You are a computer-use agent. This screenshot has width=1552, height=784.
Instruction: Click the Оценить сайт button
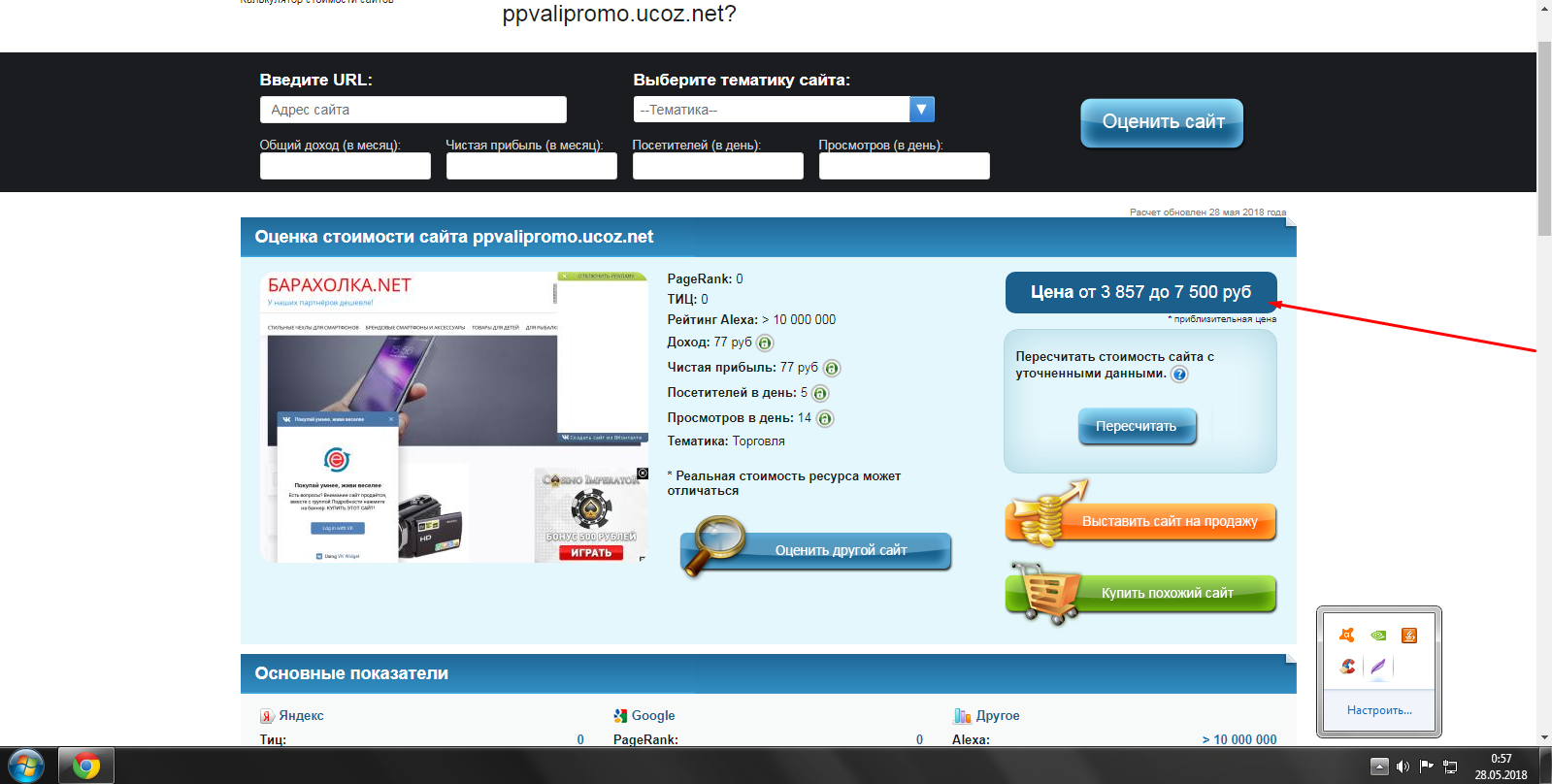tap(1162, 122)
